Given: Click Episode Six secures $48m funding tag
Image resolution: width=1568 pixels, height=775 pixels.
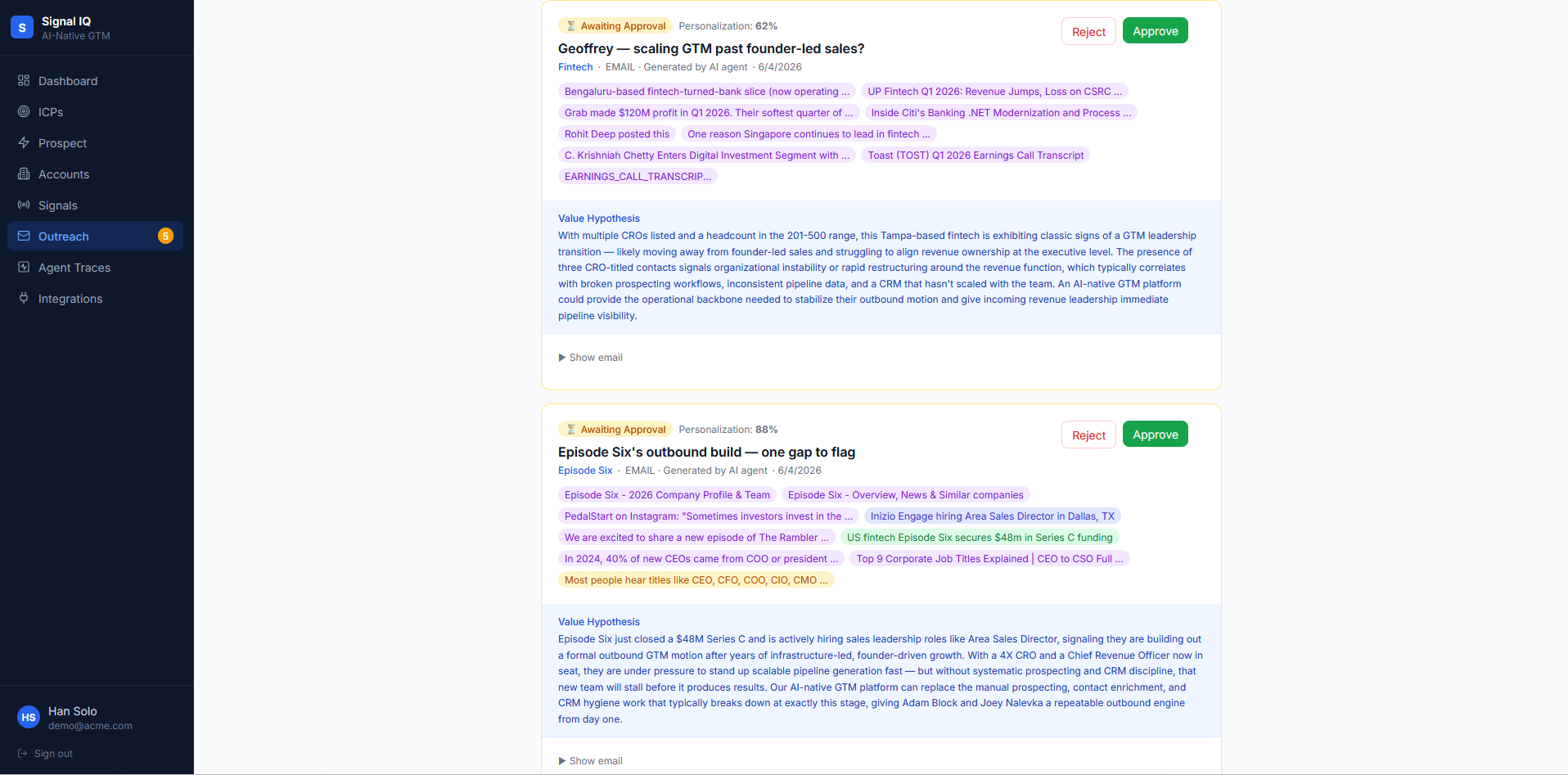Looking at the screenshot, I should pos(980,537).
